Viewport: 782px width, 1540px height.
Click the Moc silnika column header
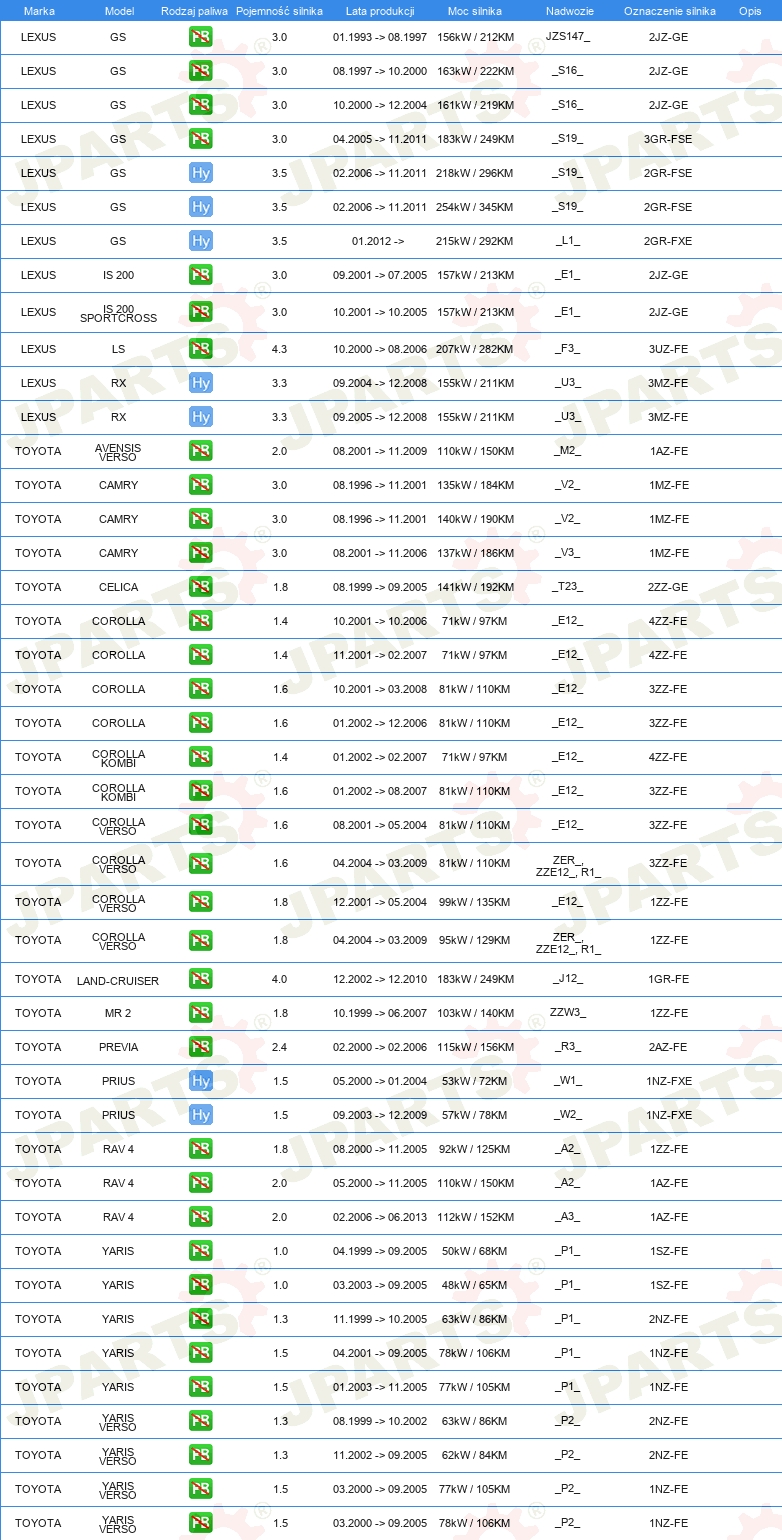pos(475,11)
